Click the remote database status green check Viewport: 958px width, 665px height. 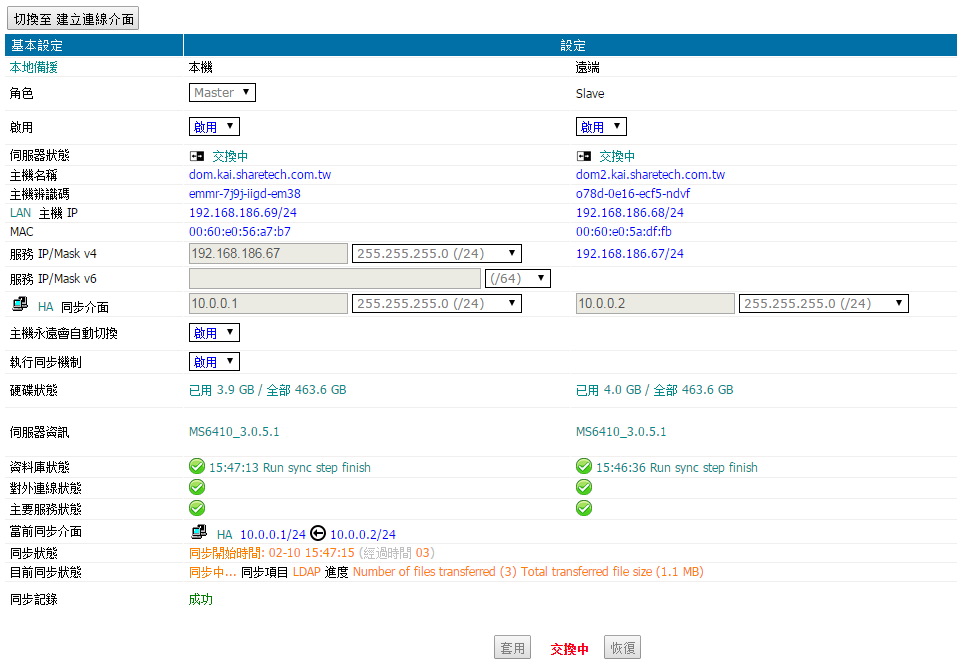584,466
